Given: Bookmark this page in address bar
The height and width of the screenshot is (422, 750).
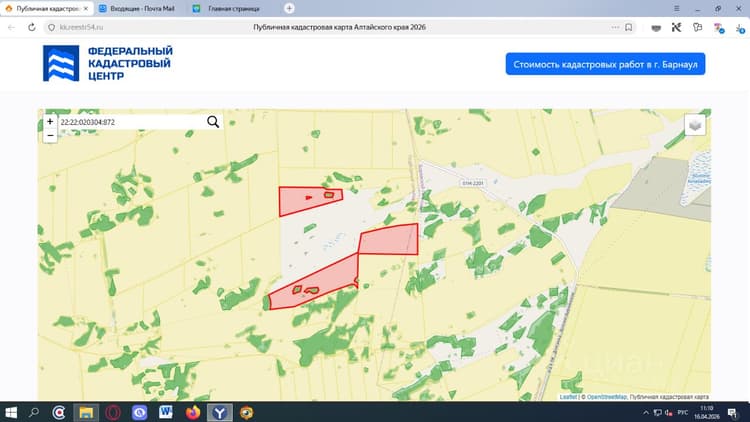Looking at the screenshot, I should [x=629, y=27].
